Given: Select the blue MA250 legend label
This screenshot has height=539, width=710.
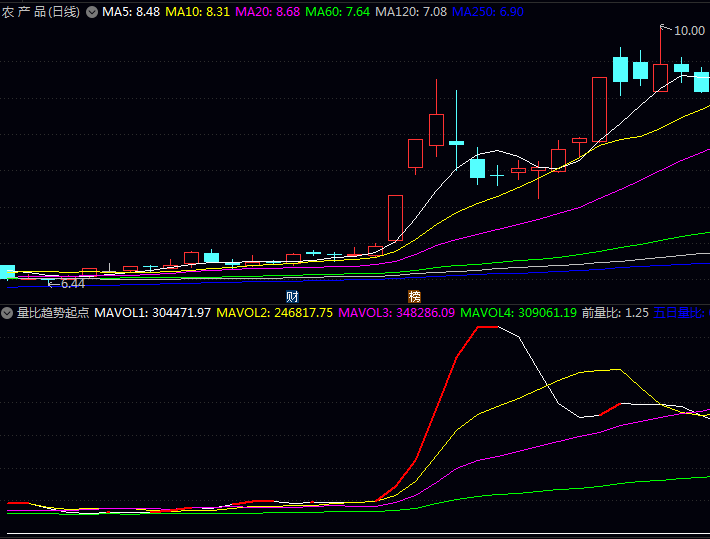Looking at the screenshot, I should pos(487,12).
